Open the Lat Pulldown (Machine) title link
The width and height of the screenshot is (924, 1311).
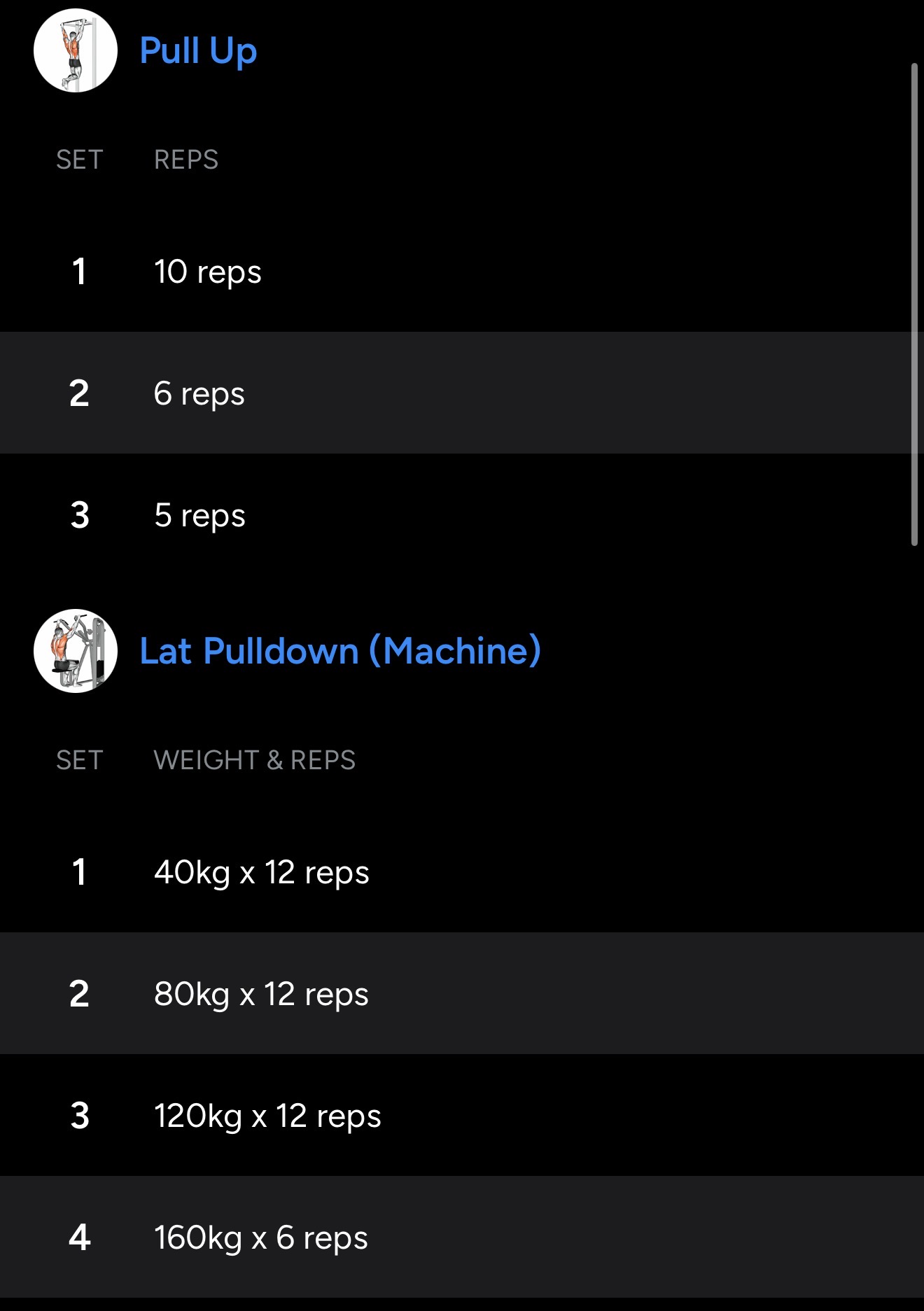340,651
